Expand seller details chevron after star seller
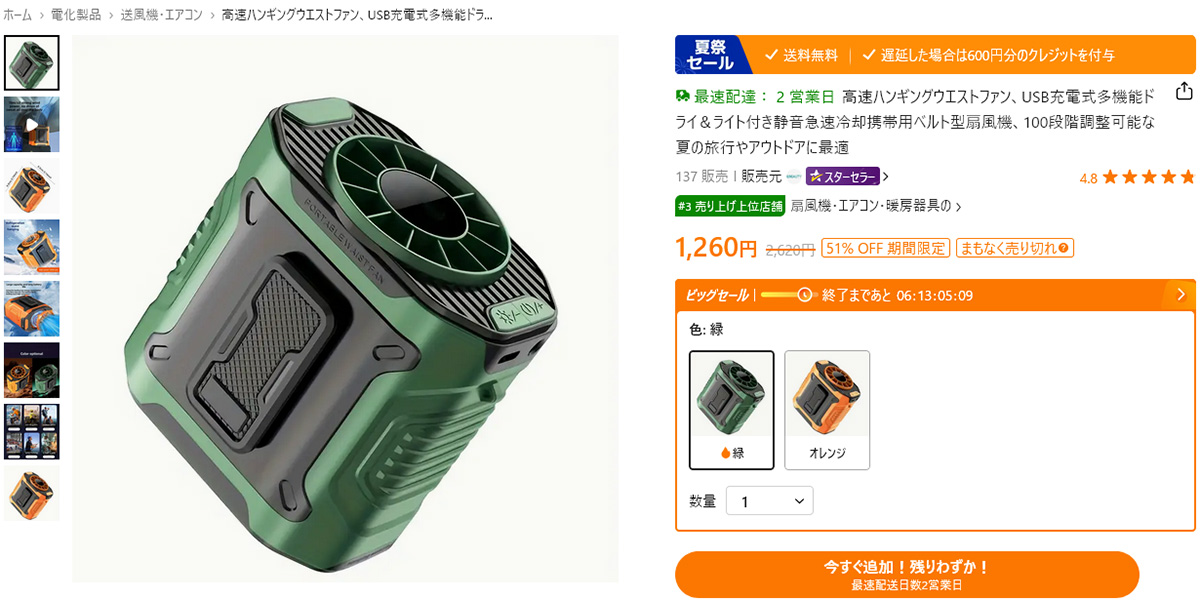This screenshot has height=600, width=1200. 885,177
